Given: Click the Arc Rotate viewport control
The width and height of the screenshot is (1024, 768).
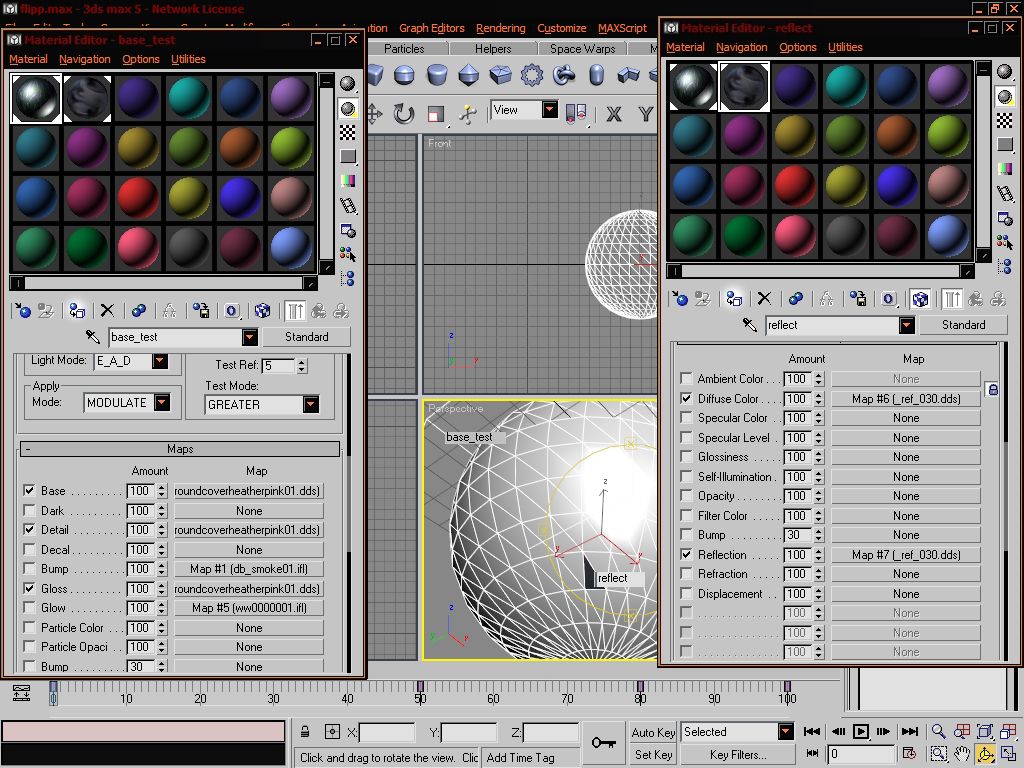Looking at the screenshot, I should [985, 754].
